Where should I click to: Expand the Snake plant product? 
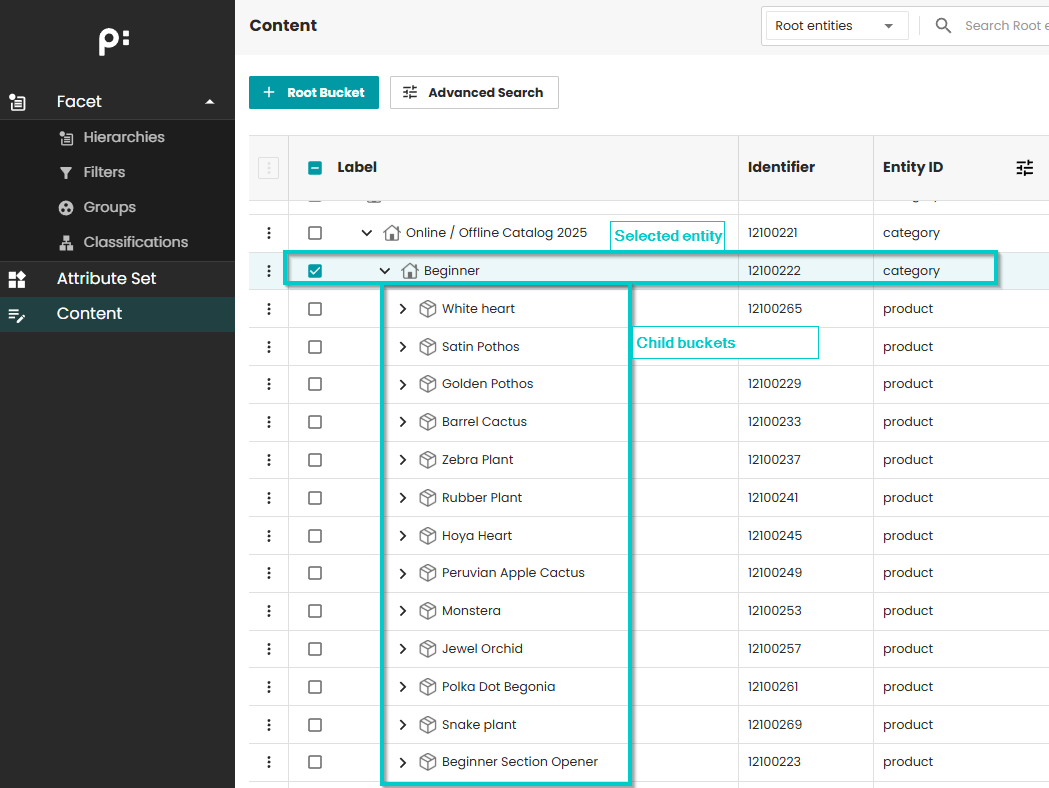[x=403, y=725]
